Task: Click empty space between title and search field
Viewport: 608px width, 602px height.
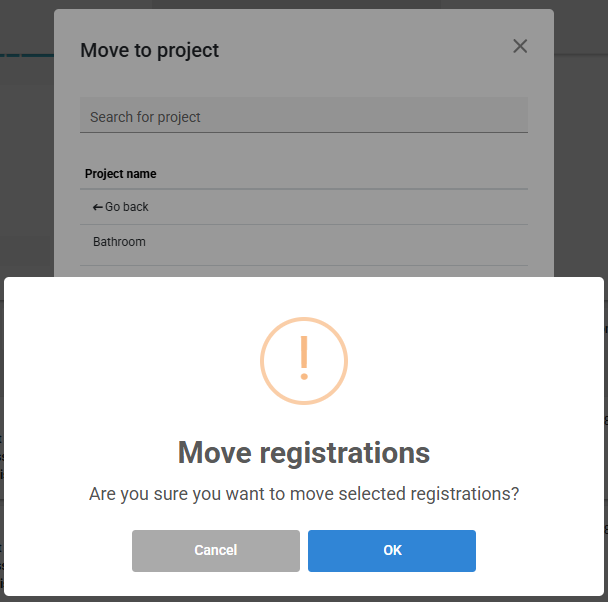Action: click(304, 81)
